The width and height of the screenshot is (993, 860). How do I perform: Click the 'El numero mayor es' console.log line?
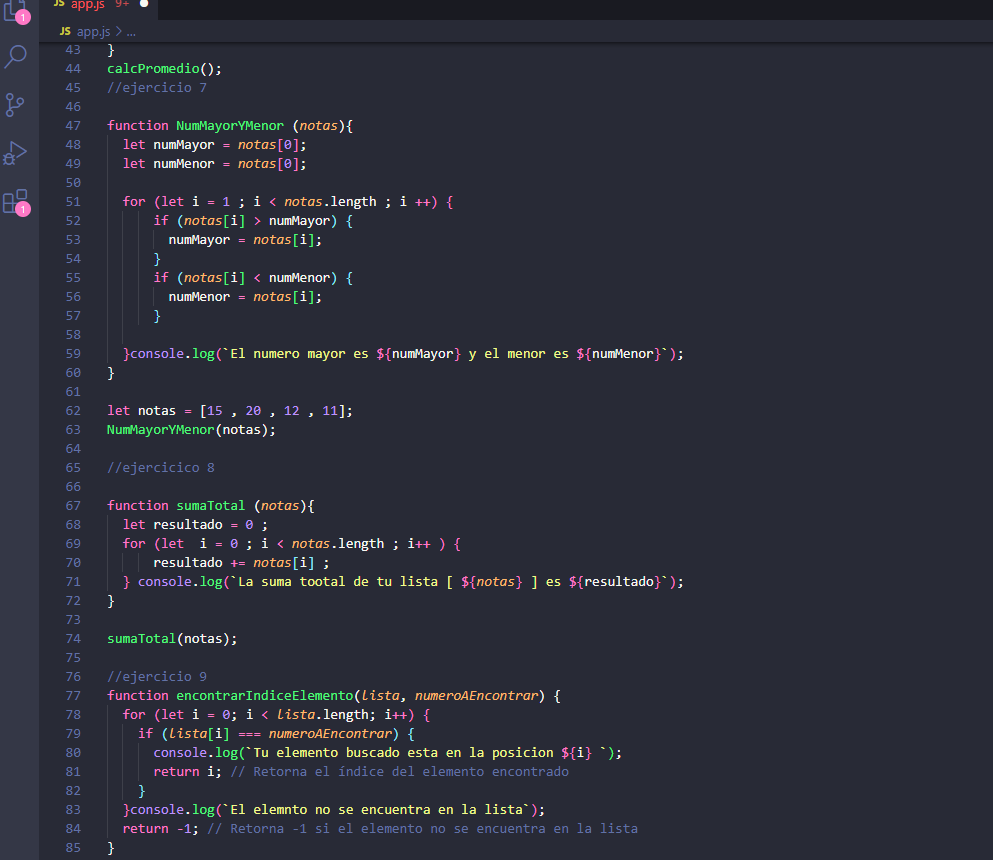403,353
